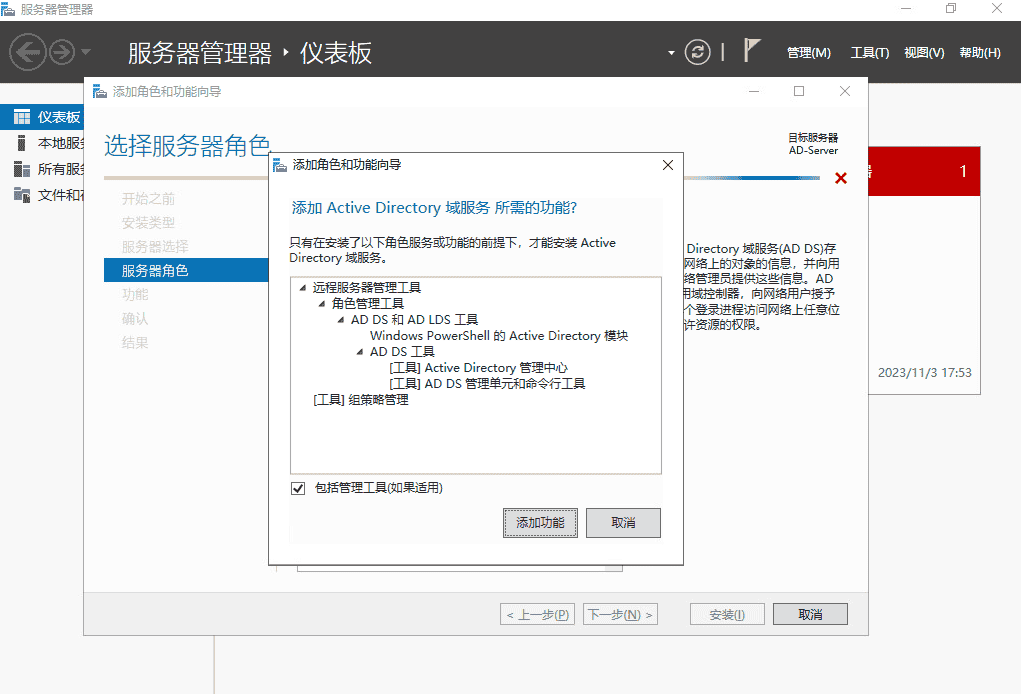Click the blue progress bar in wizard header

point(750,178)
